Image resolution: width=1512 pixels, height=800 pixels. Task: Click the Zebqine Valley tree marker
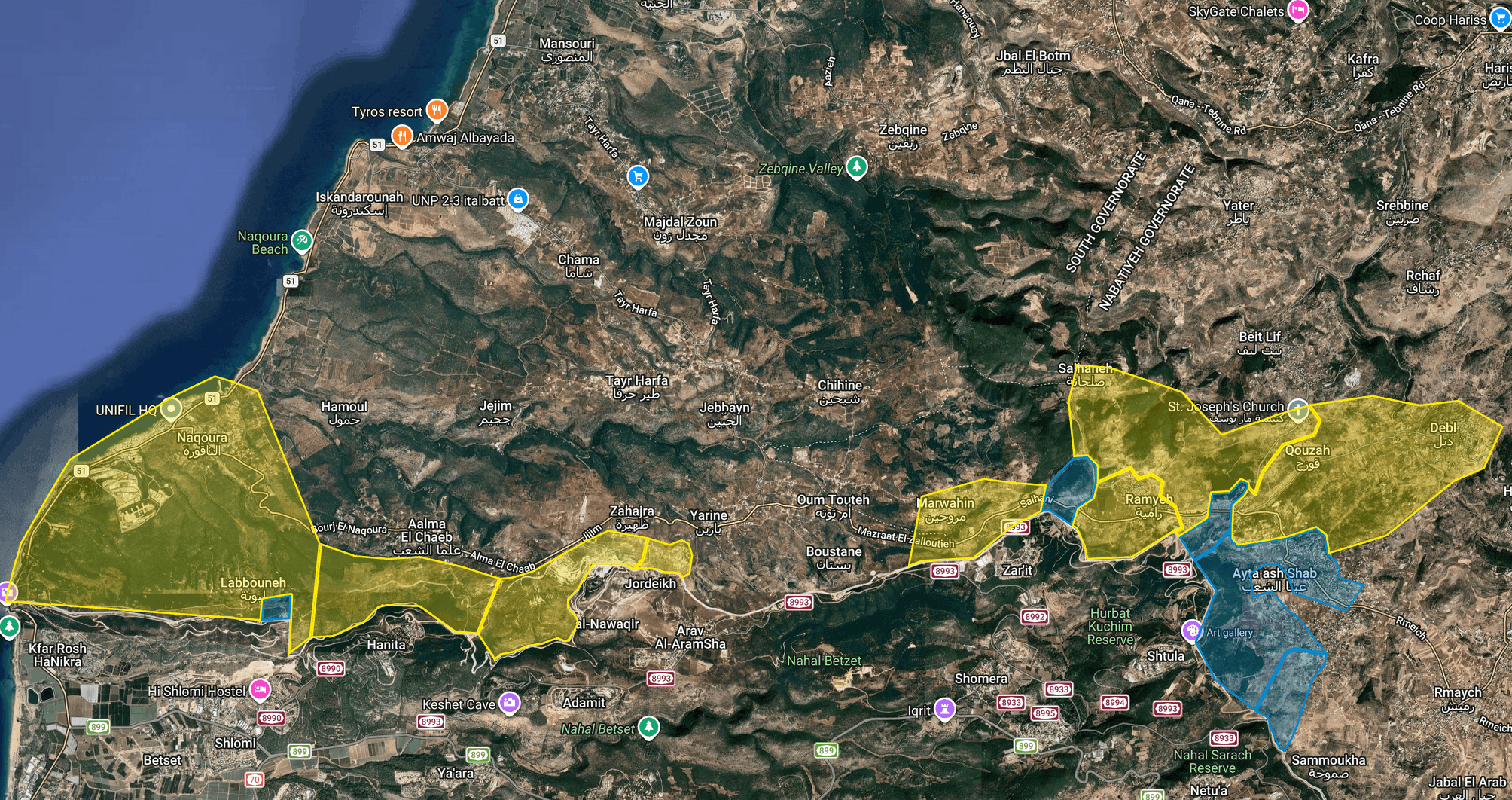point(856,167)
